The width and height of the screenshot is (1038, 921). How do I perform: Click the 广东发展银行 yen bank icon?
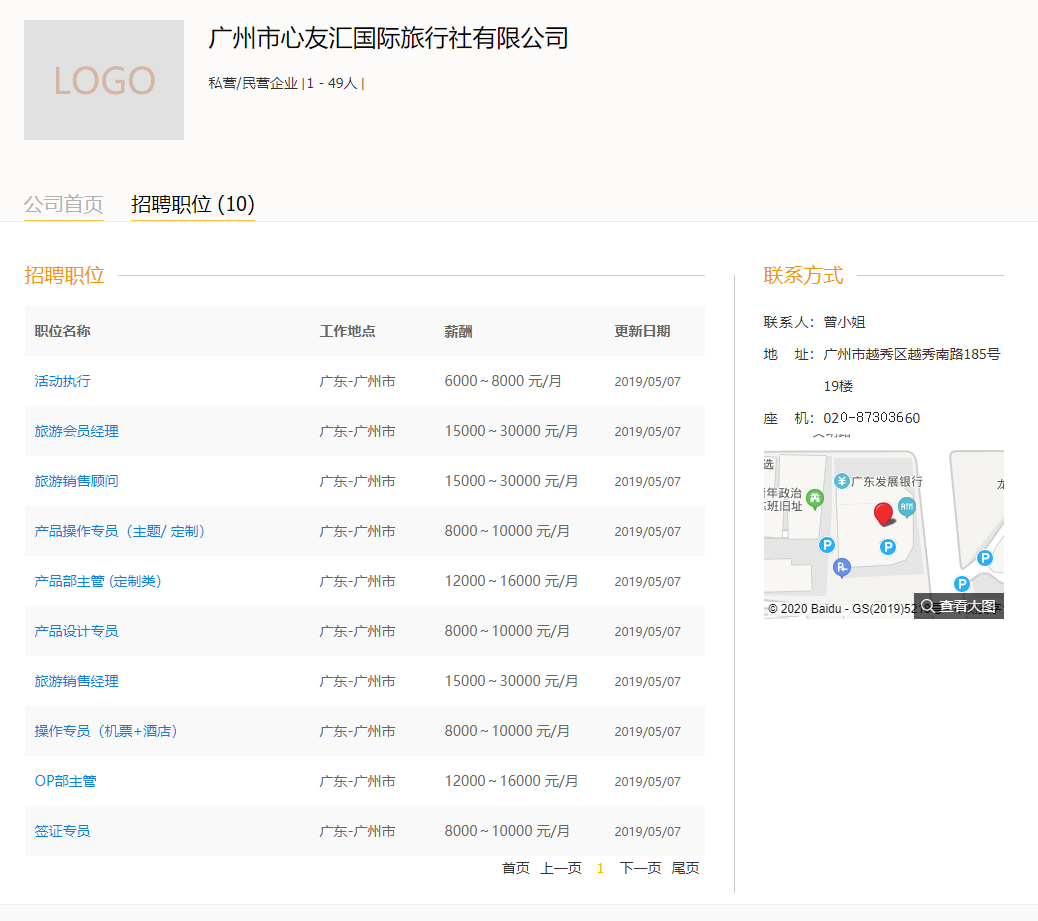click(842, 482)
